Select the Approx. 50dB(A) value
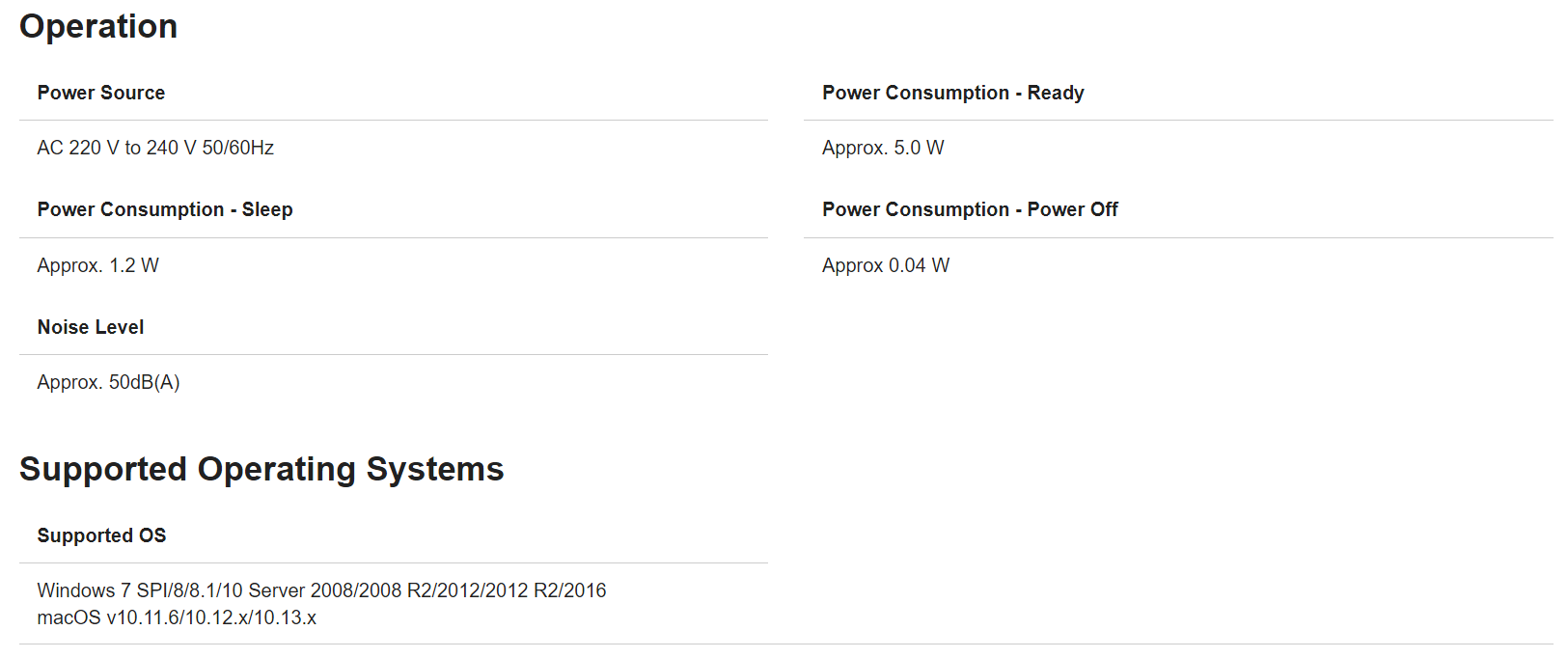The width and height of the screenshot is (1568, 658). point(108,382)
